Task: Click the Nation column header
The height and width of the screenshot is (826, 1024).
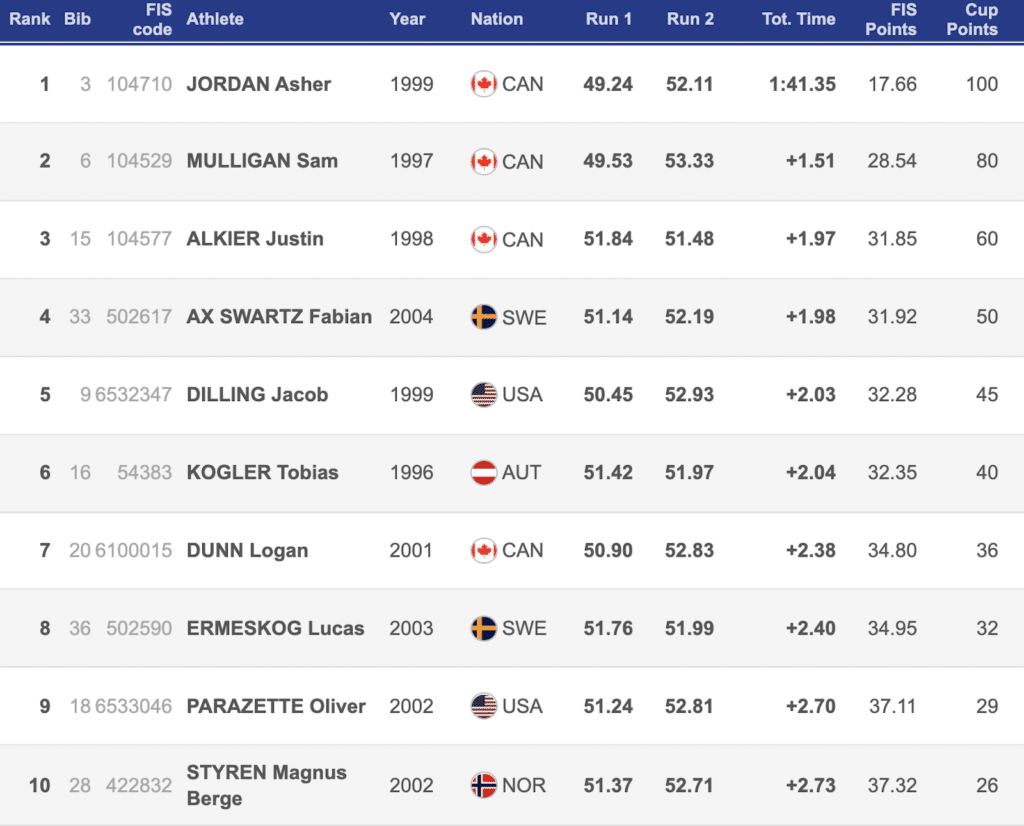Action: click(497, 19)
